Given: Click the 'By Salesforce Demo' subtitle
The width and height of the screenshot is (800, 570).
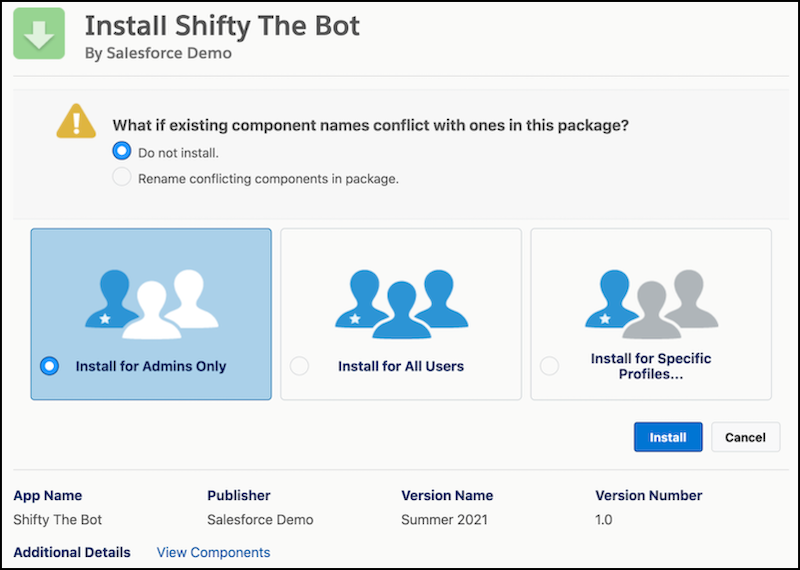Looking at the screenshot, I should pos(158,53).
